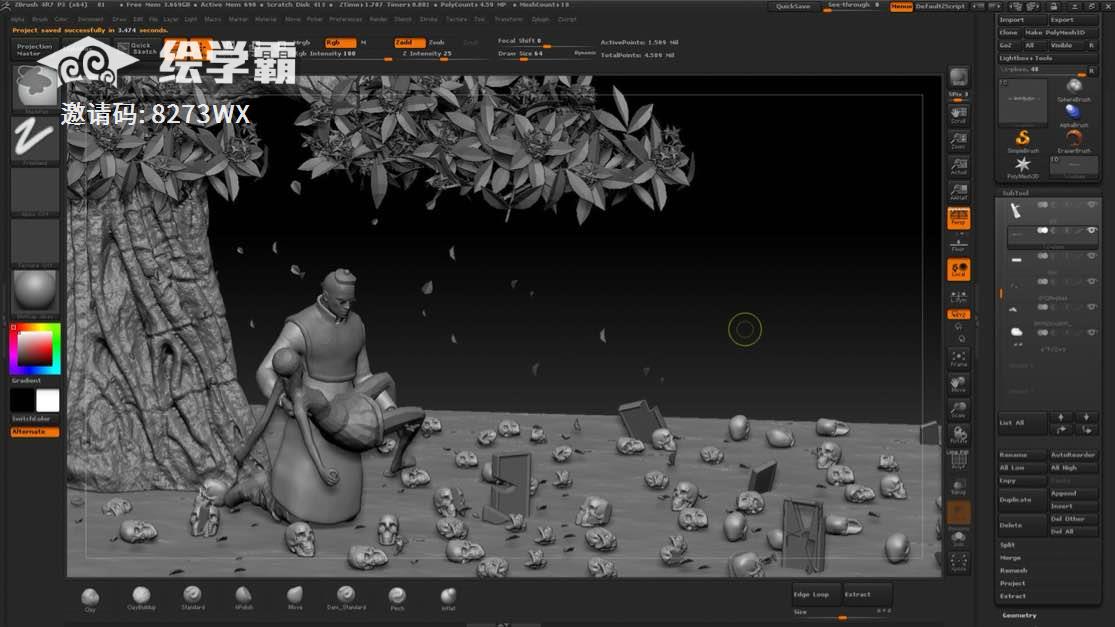1115x627 pixels.
Task: Select the Inflat brush
Action: tap(448, 599)
